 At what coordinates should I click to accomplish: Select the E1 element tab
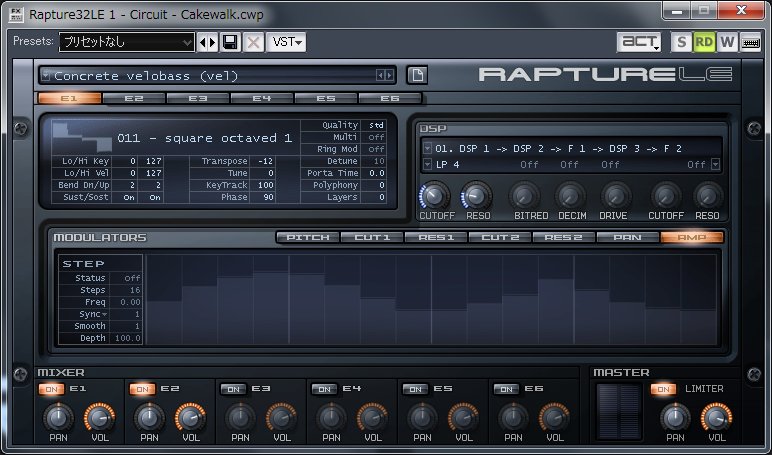point(69,98)
